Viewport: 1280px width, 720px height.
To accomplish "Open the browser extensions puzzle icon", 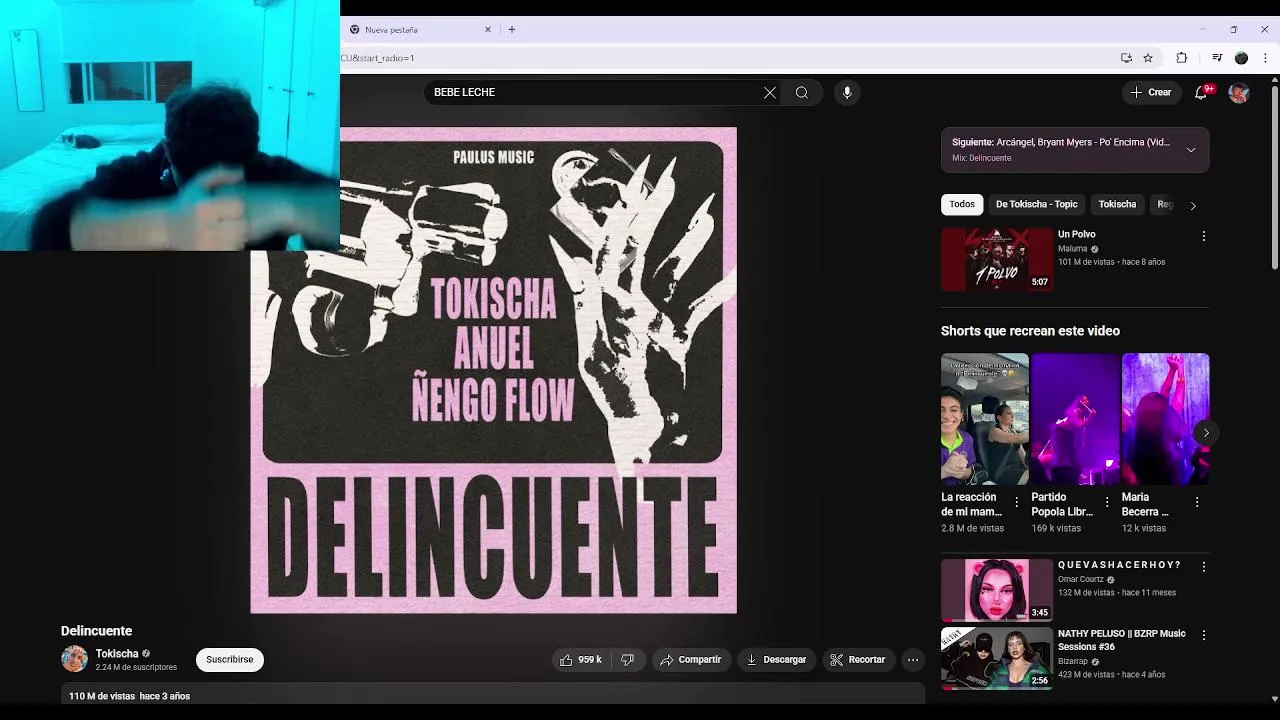I will (1181, 58).
